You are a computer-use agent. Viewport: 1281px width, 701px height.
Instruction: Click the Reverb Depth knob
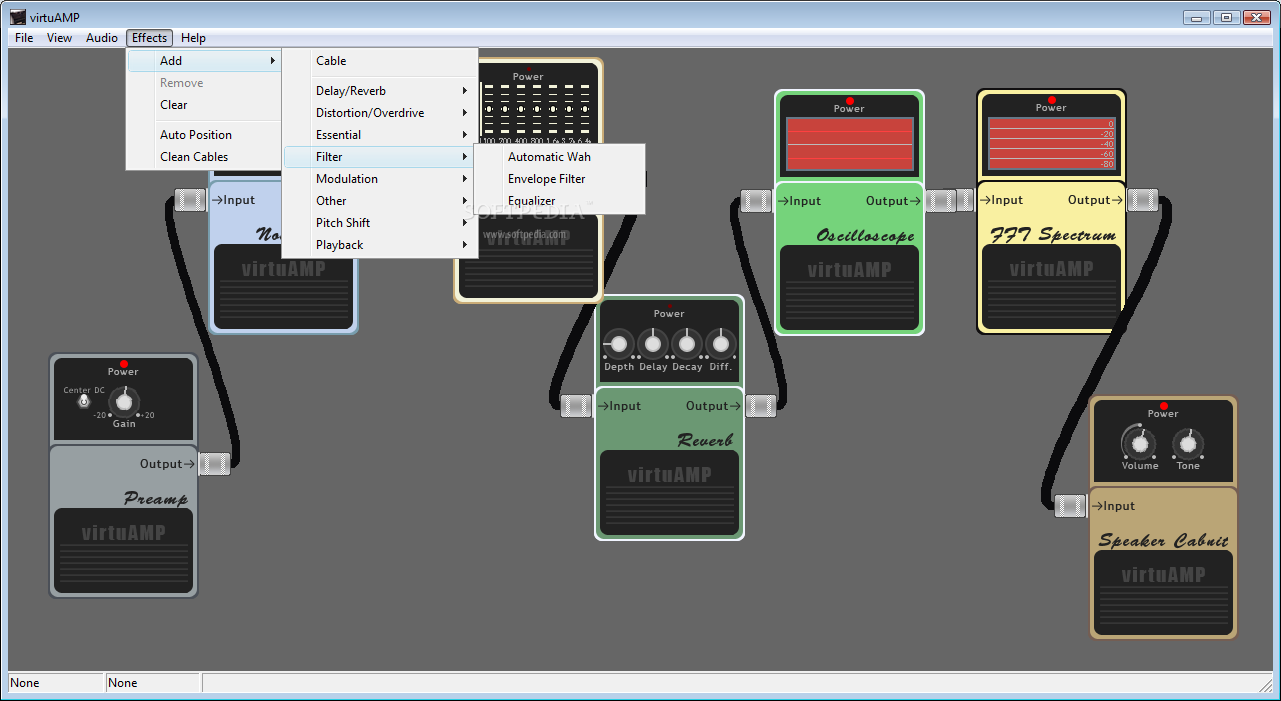(x=619, y=344)
